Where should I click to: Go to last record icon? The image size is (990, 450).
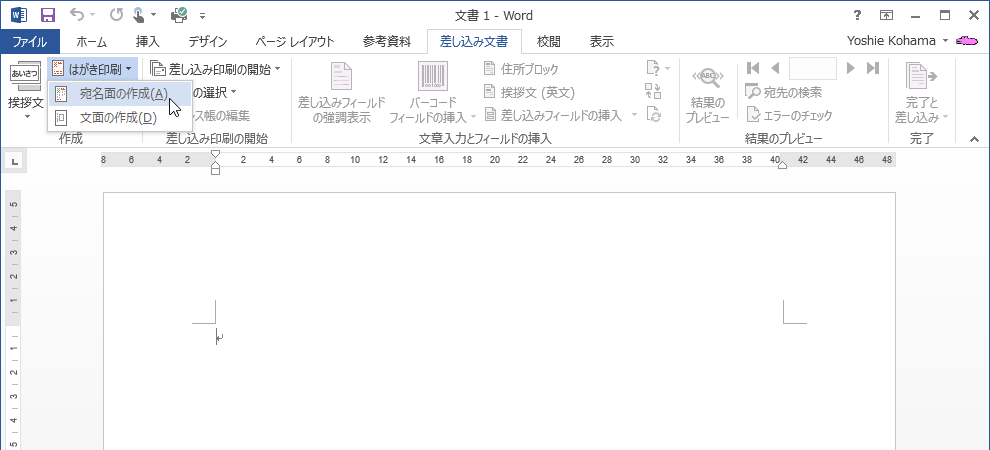point(873,68)
